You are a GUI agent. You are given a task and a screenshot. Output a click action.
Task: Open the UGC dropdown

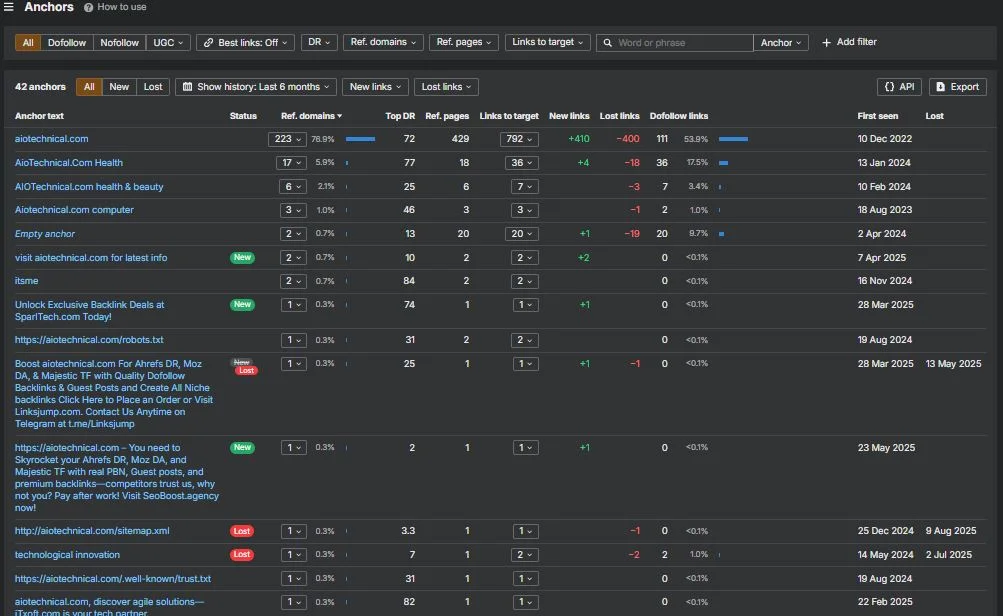click(168, 43)
